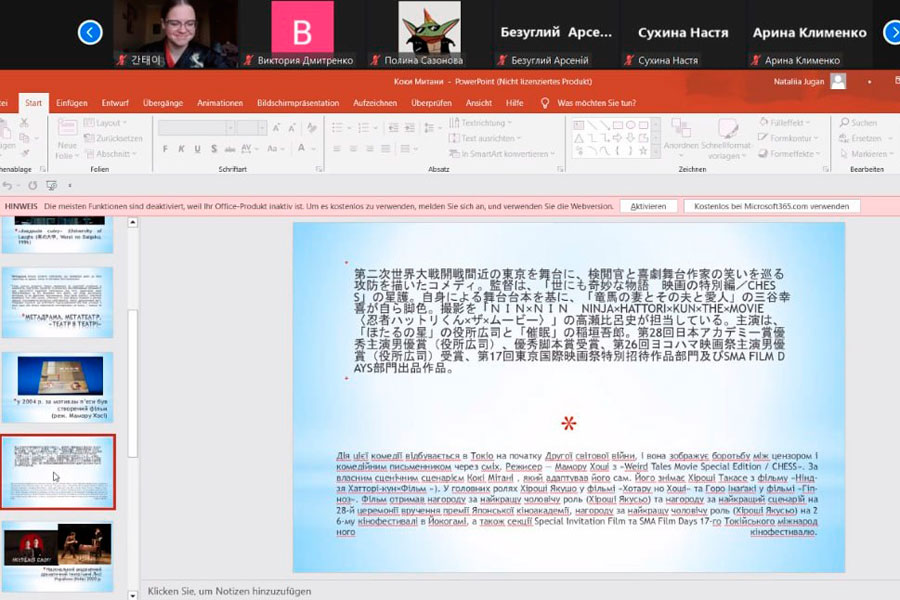This screenshot has height=600, width=900.
Task: Toggle center text alignment
Action: coord(354,149)
